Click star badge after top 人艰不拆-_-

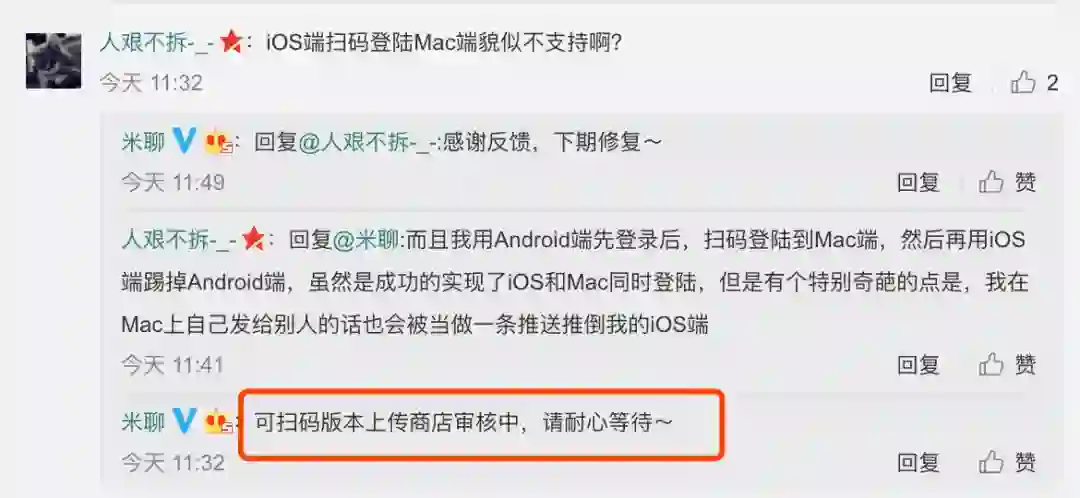tap(231, 44)
